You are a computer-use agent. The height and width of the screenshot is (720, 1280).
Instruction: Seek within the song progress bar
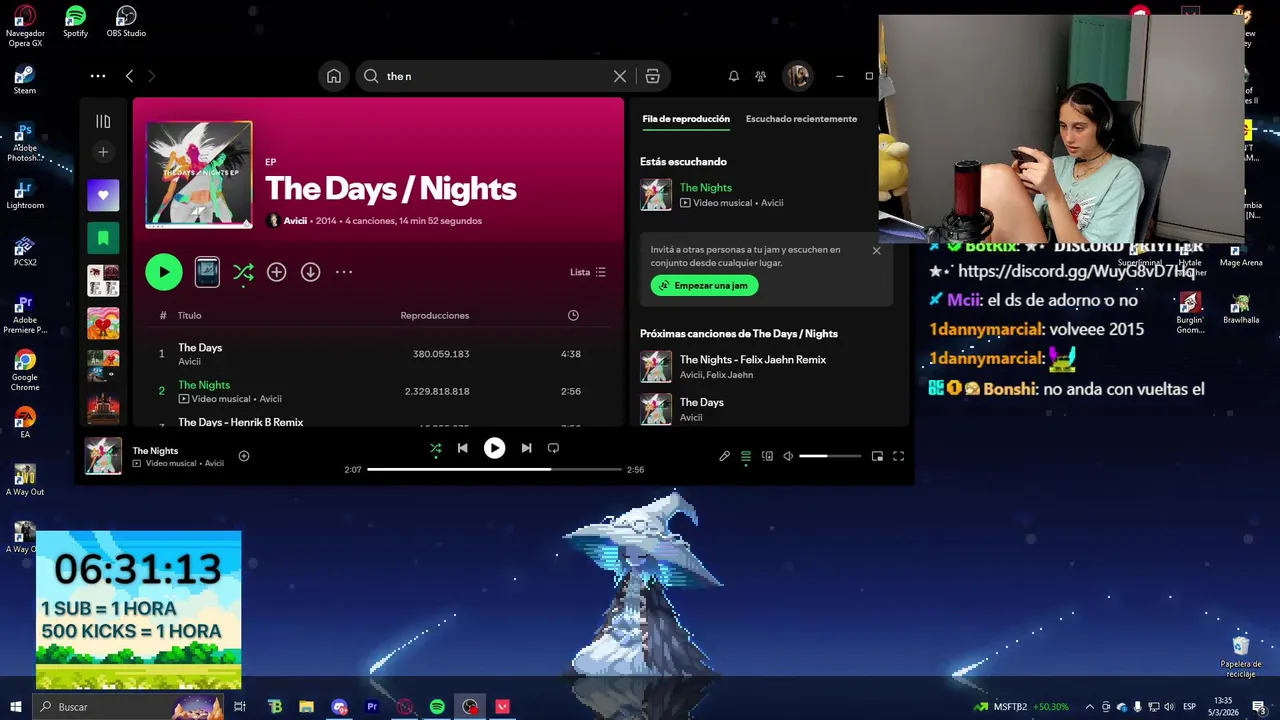click(494, 469)
